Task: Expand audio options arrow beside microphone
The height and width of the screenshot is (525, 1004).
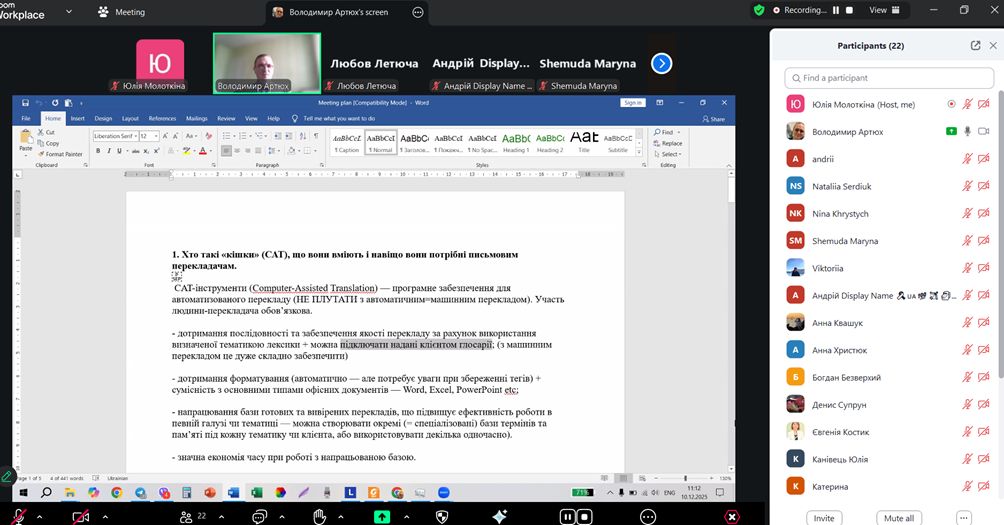Action: tap(38, 516)
